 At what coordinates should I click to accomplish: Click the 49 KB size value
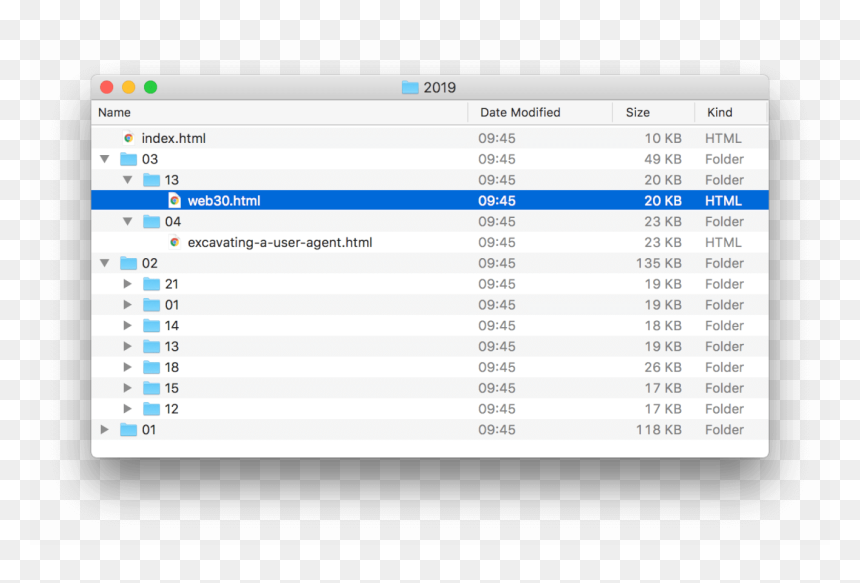click(x=663, y=159)
